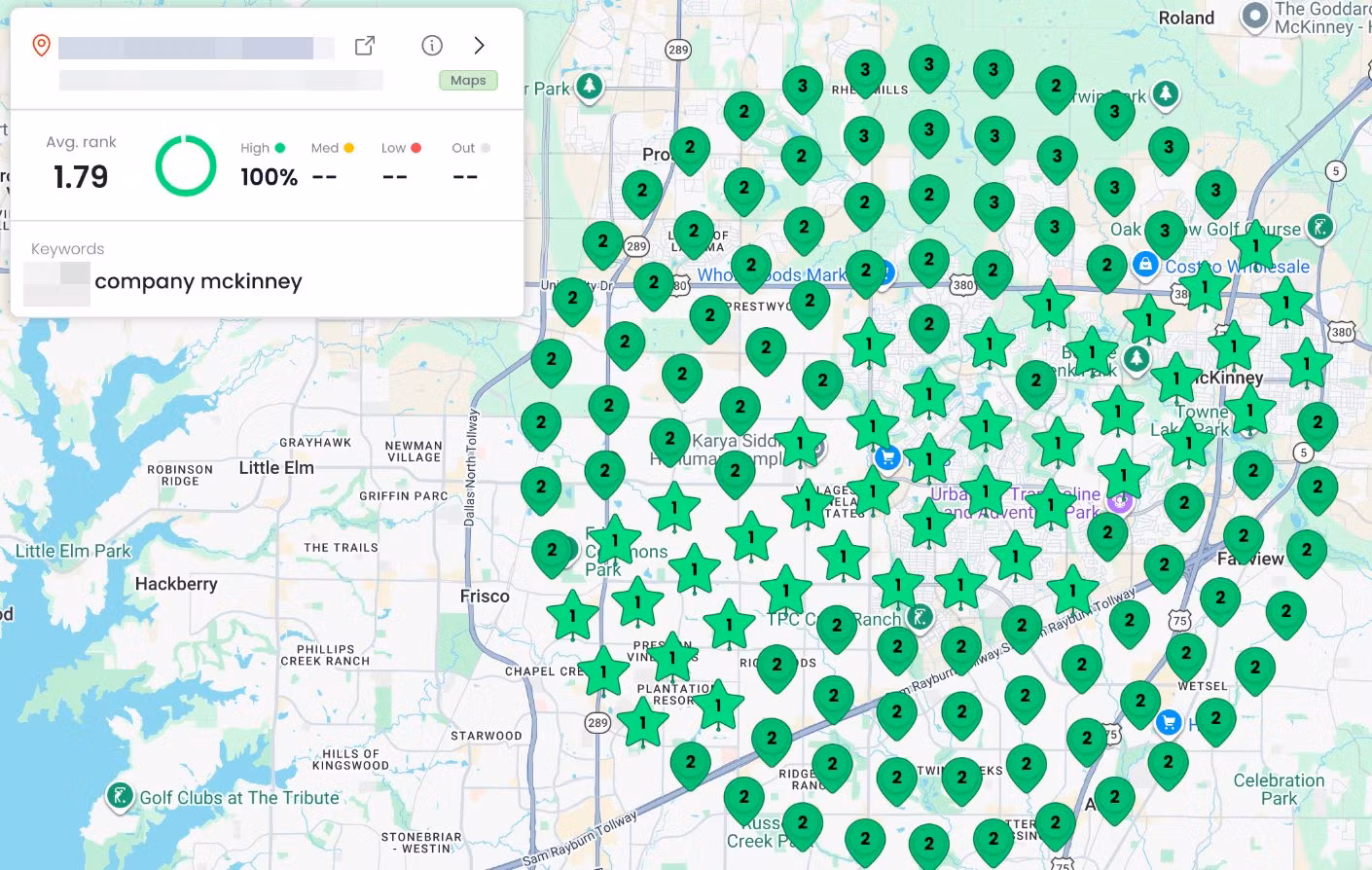Screen dimensions: 1372x870
Task: Click the blue shopping cart icon near Karya Siddhi temple
Action: pos(886,456)
